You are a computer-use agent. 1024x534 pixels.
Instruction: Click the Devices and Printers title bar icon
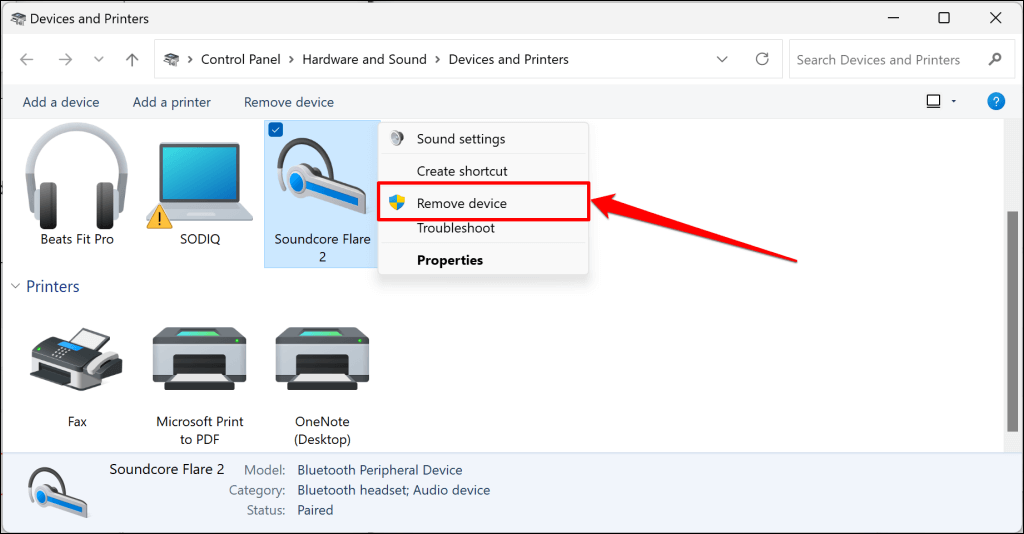pyautogui.click(x=18, y=19)
